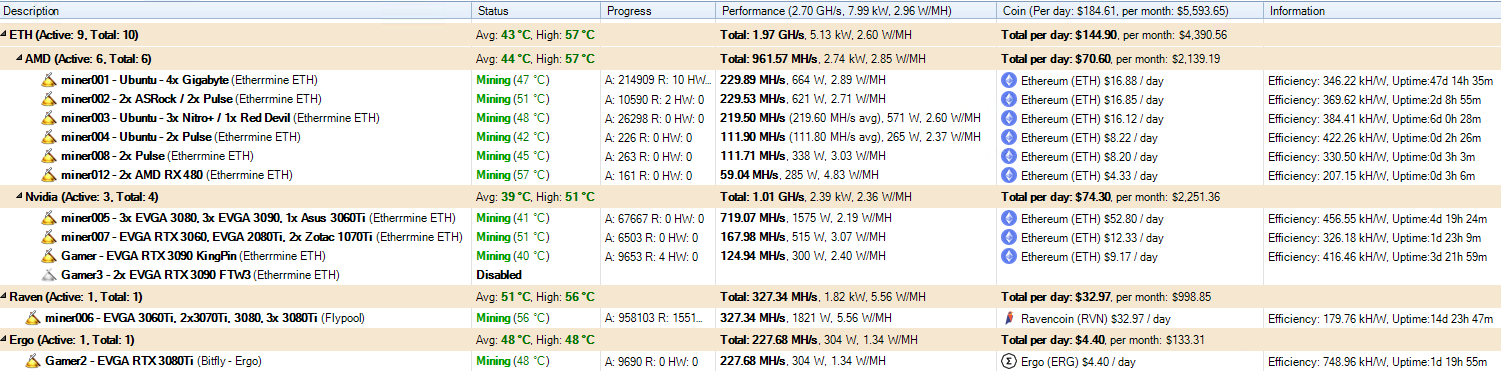Select Gamer - EVGA RTX 3090 KingPin
This screenshot has height=371, width=1501.
(193, 256)
